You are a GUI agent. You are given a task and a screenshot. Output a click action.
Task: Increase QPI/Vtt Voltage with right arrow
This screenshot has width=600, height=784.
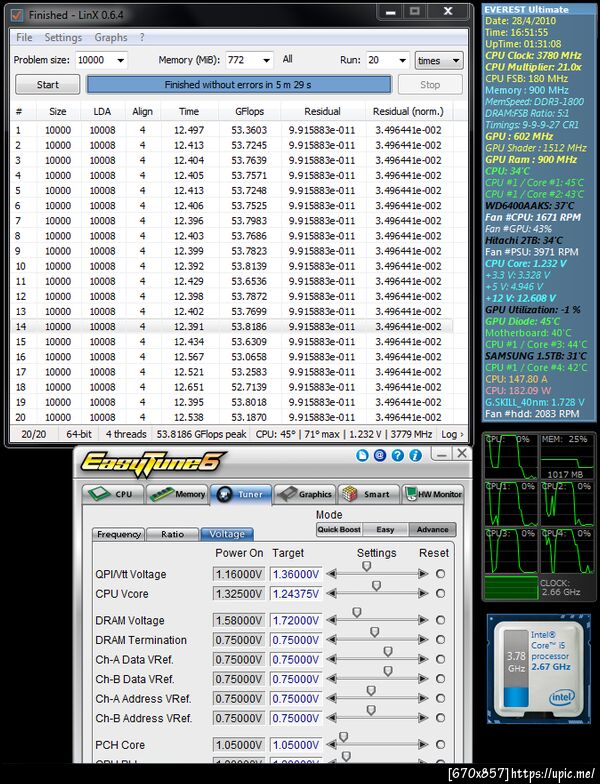[423, 574]
